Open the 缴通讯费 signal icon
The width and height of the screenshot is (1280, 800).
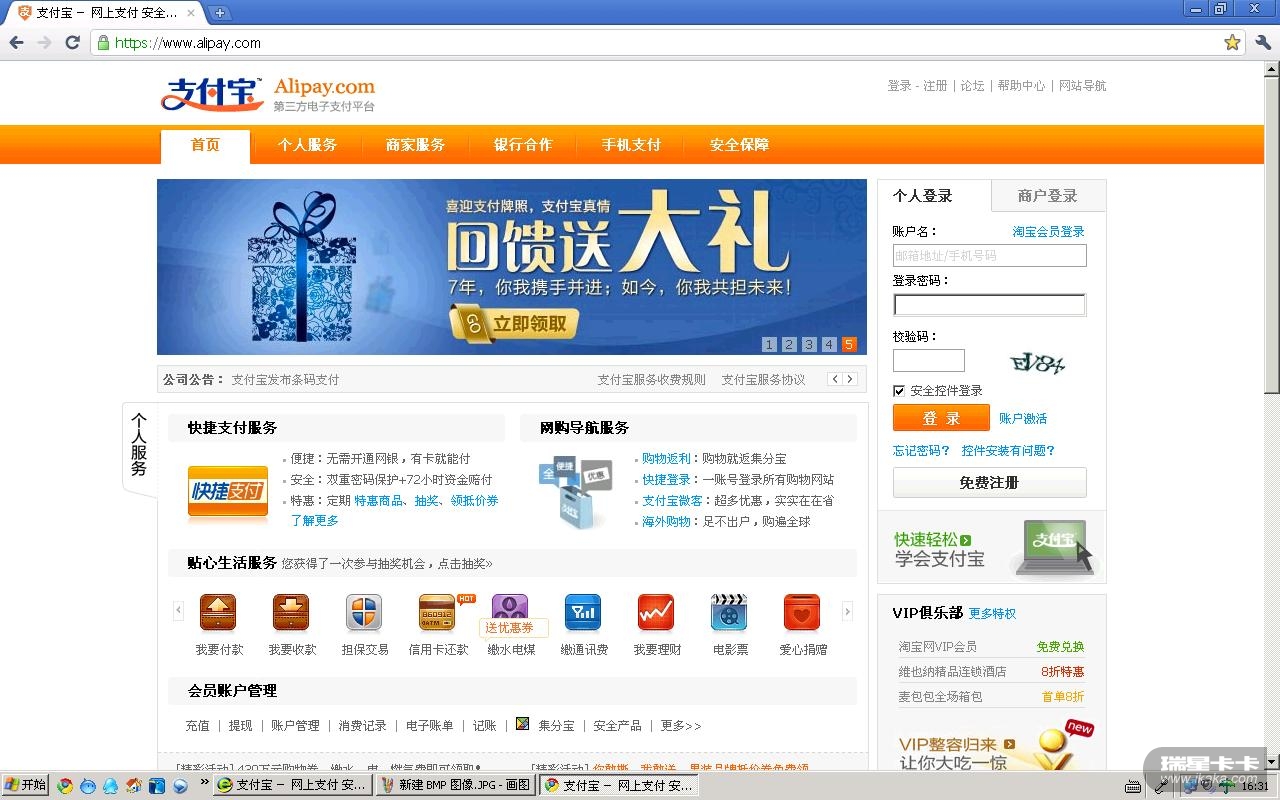(583, 612)
